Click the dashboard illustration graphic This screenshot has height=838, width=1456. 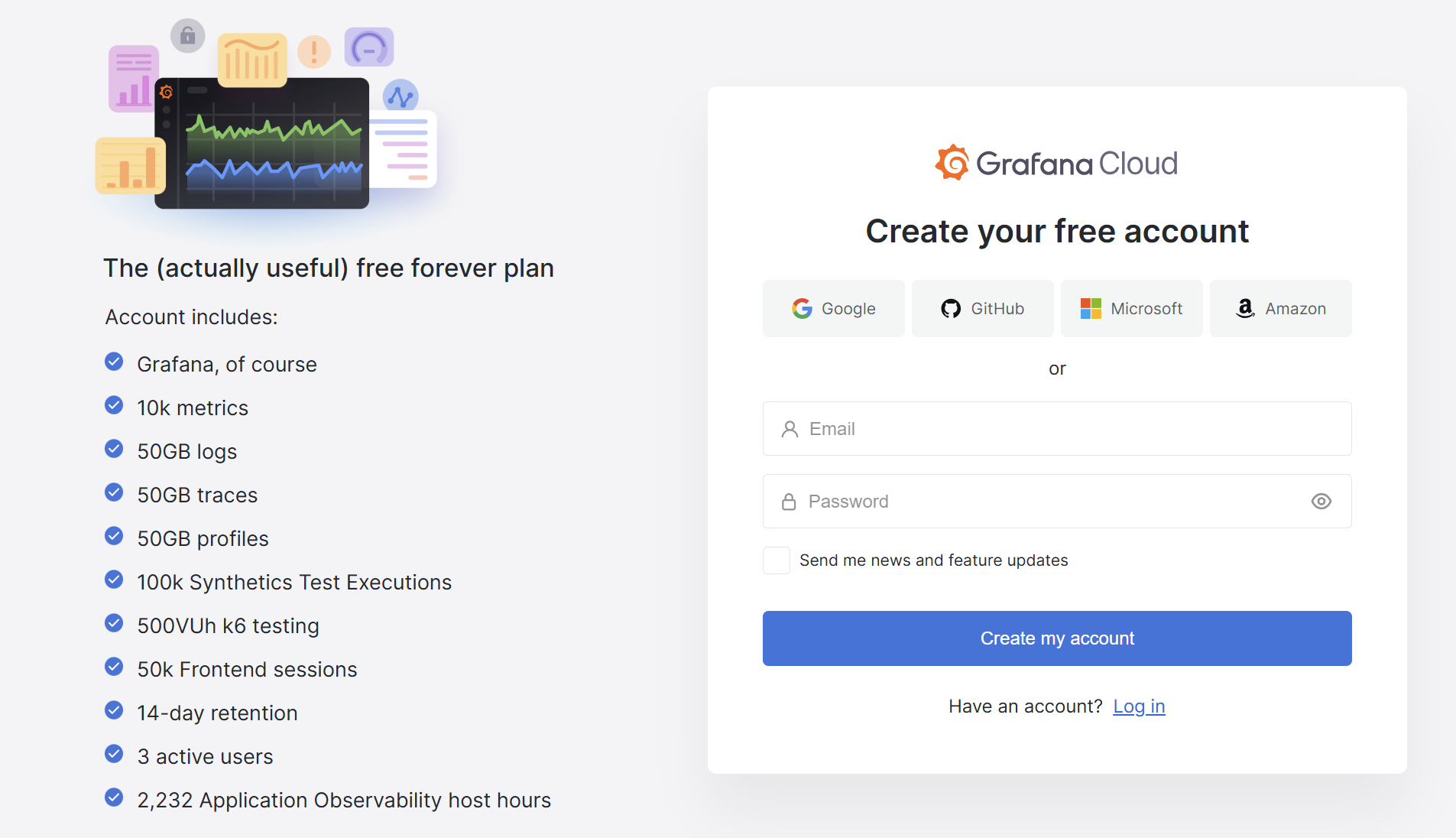261,143
